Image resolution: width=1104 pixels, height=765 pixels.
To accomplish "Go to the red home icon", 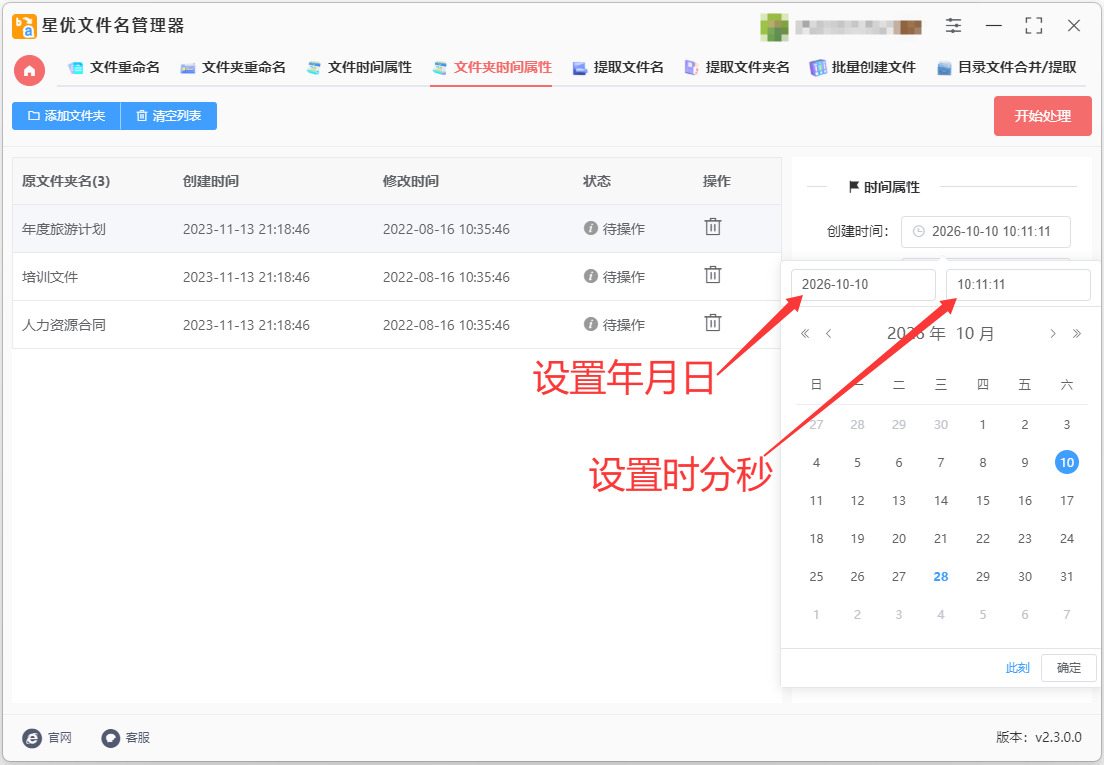I will pos(30,70).
